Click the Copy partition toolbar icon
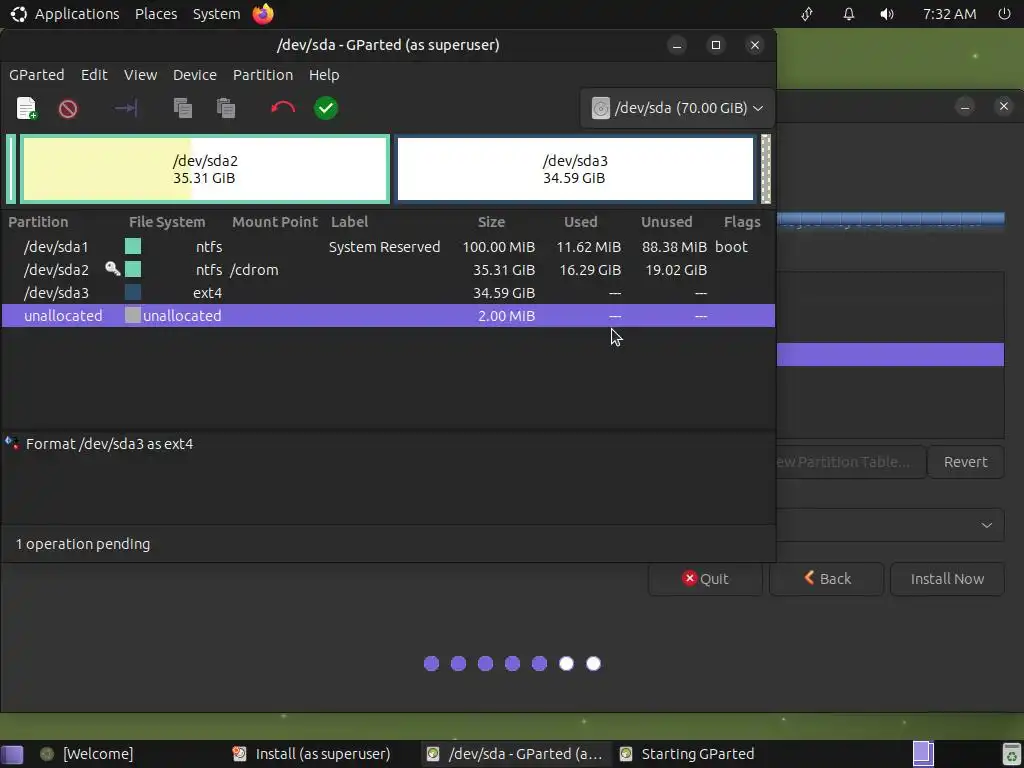The width and height of the screenshot is (1024, 768). [x=183, y=108]
